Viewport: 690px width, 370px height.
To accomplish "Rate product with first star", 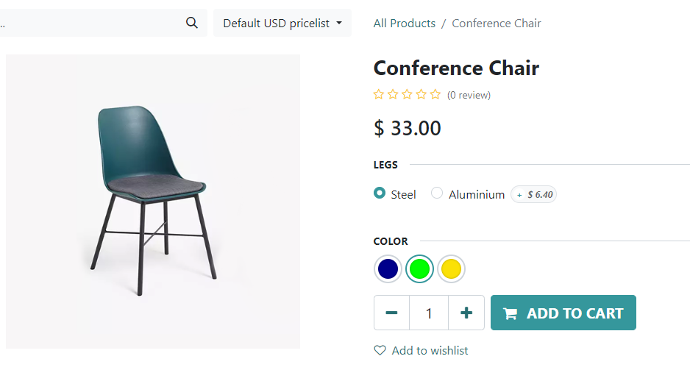I will (378, 94).
